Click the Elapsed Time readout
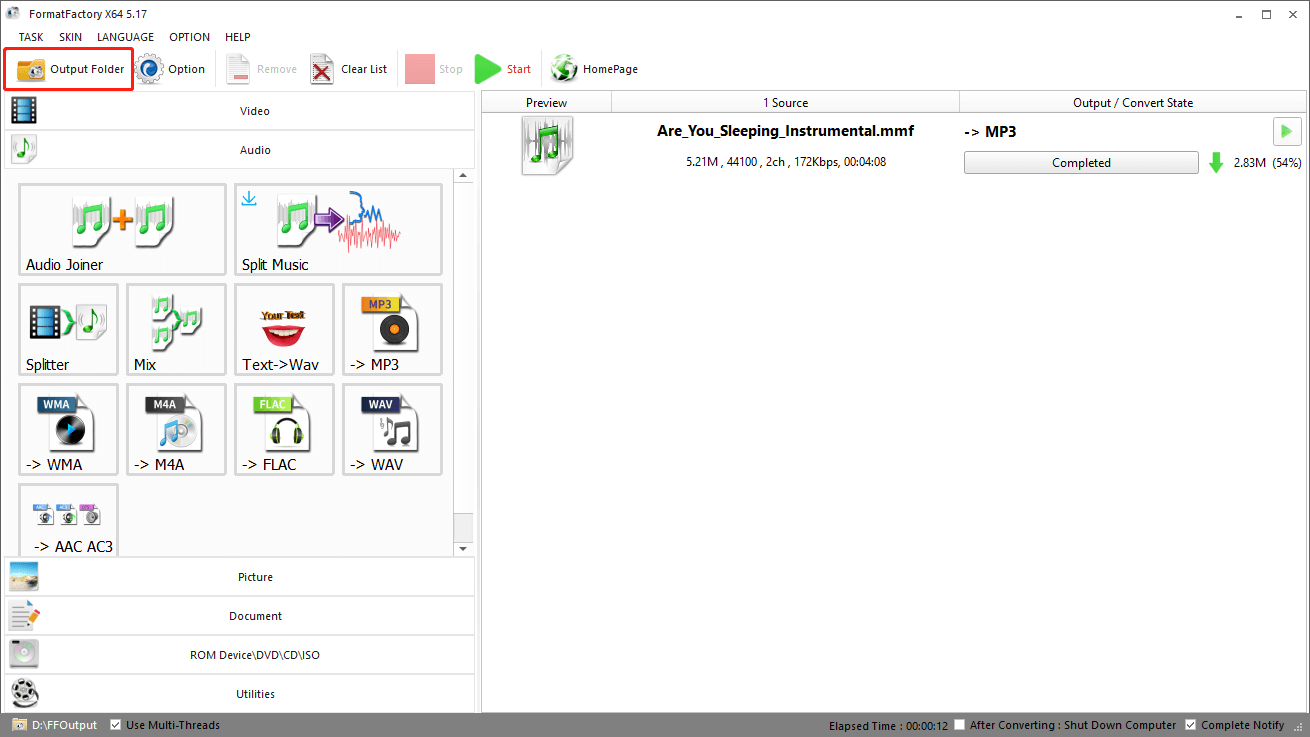Viewport: 1310px width, 737px height. click(x=888, y=725)
